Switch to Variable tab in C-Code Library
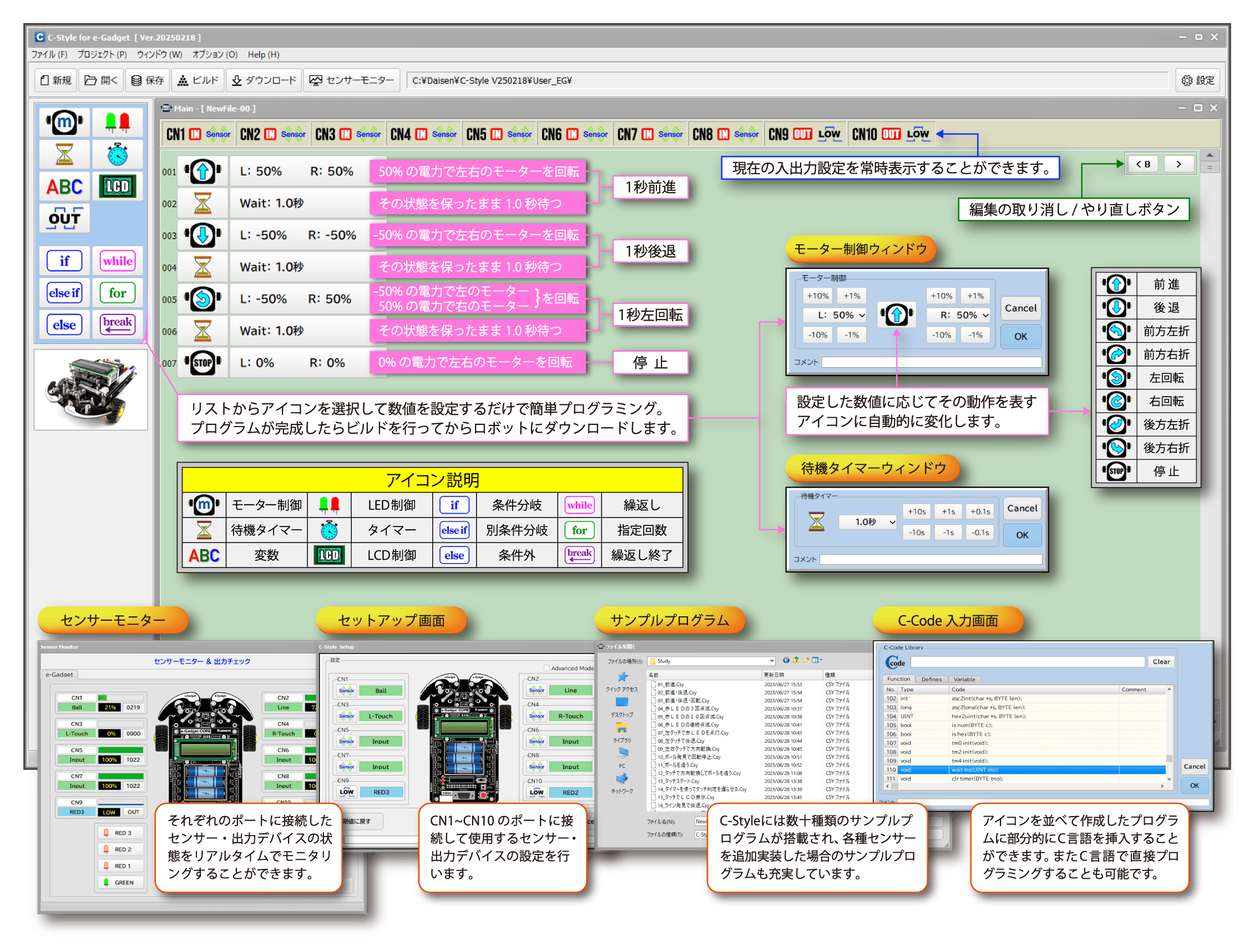Image resolution: width=1254 pixels, height=952 pixels. (964, 679)
